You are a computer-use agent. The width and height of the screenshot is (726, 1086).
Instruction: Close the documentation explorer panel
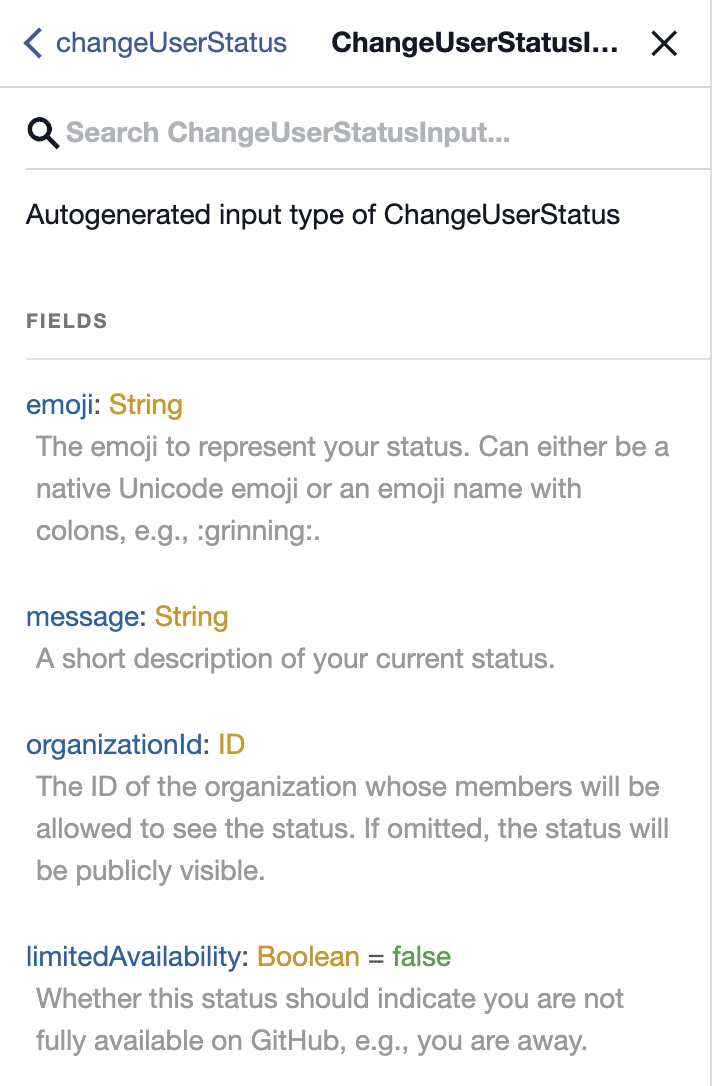pyautogui.click(x=664, y=43)
